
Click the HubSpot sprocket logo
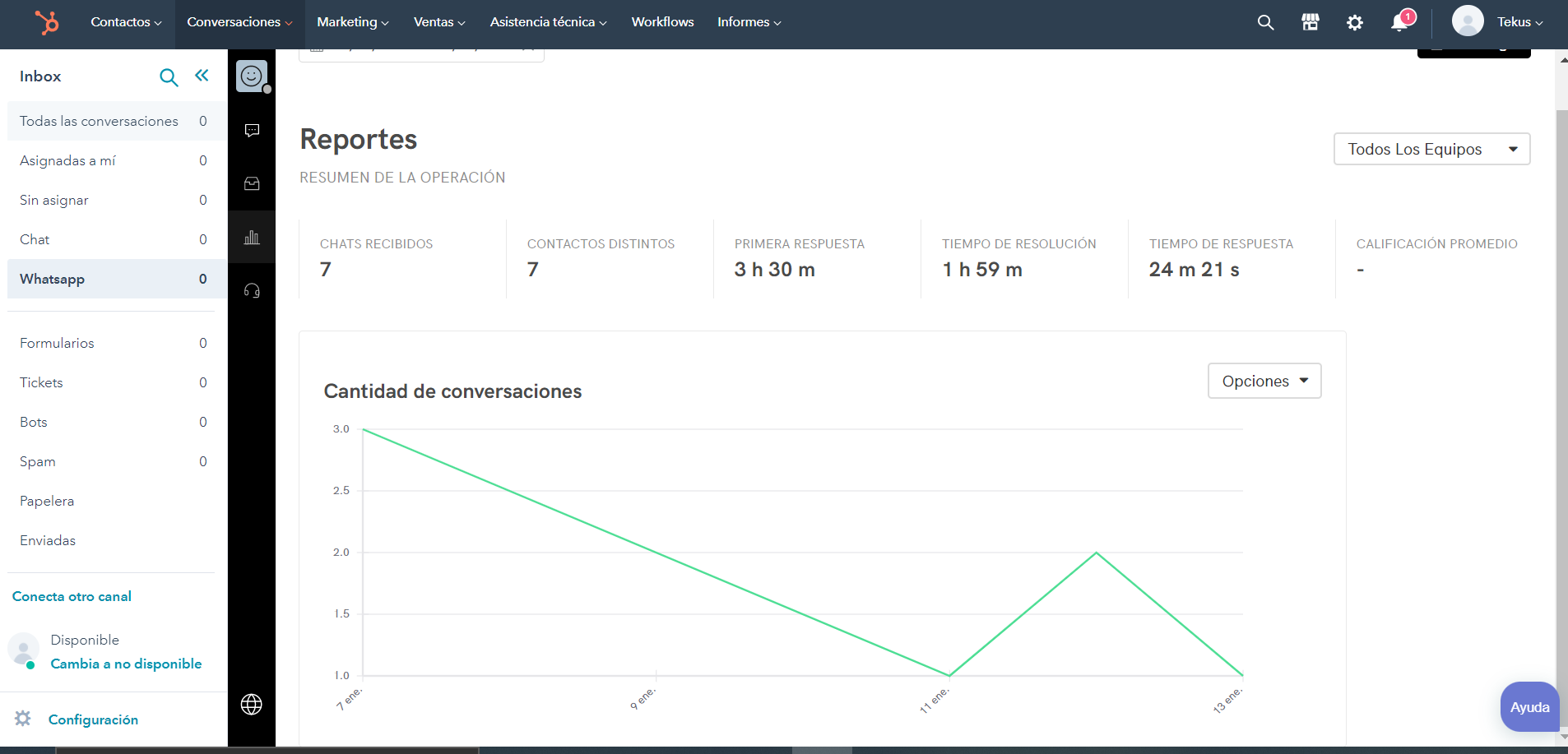(47, 22)
